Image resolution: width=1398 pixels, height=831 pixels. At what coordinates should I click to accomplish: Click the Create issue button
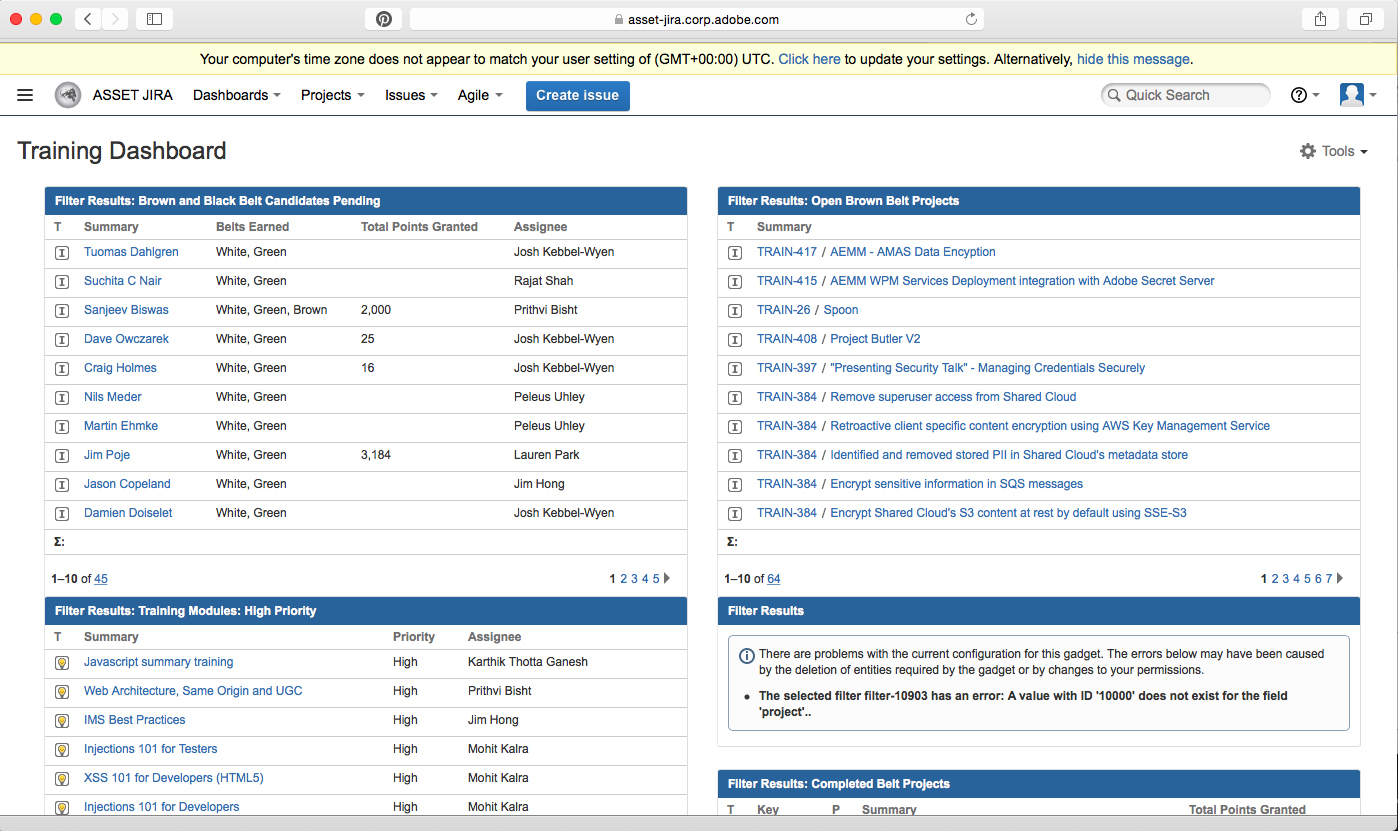pos(578,95)
